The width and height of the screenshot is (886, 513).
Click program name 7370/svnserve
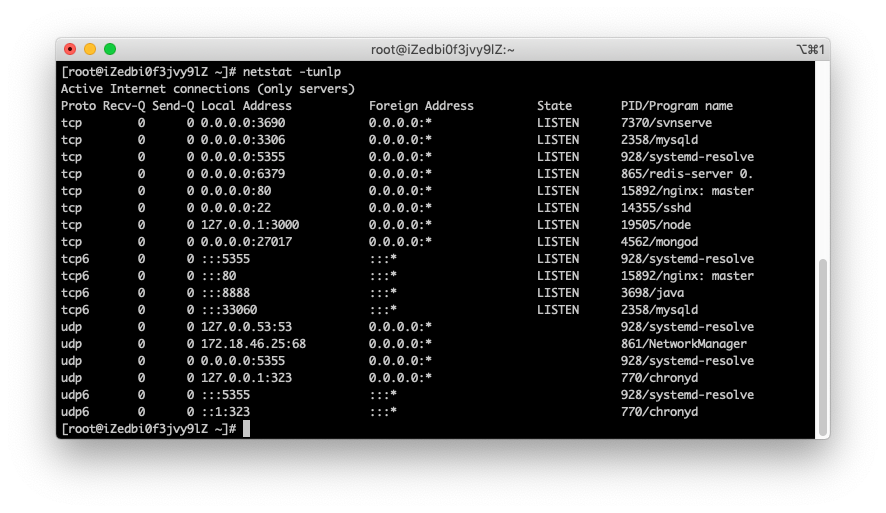pyautogui.click(x=666, y=123)
